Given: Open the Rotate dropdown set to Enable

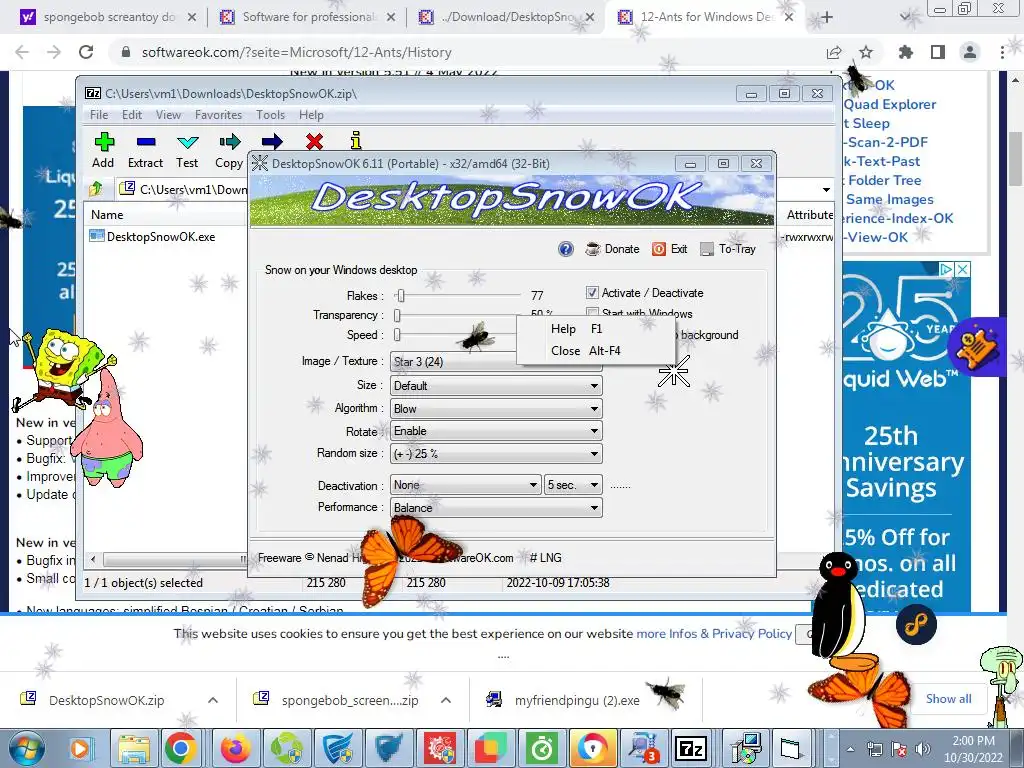Looking at the screenshot, I should 496,431.
